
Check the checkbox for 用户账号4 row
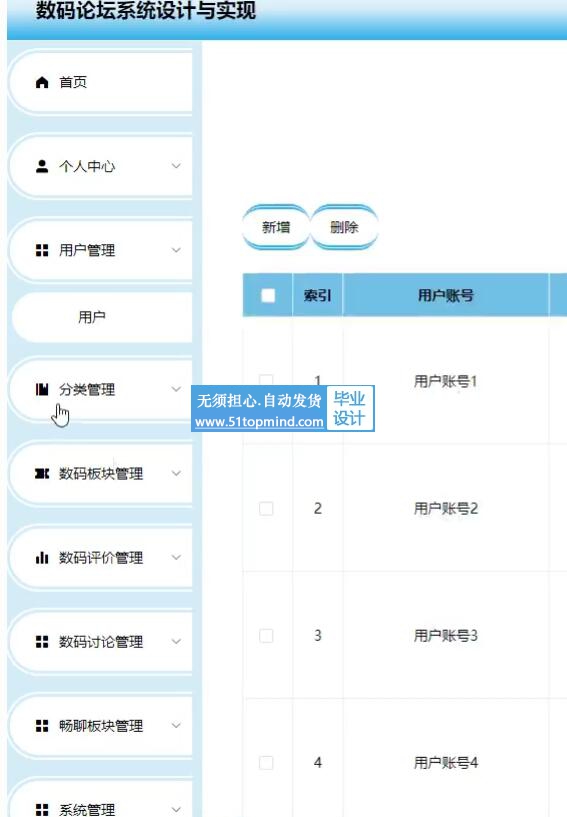266,763
